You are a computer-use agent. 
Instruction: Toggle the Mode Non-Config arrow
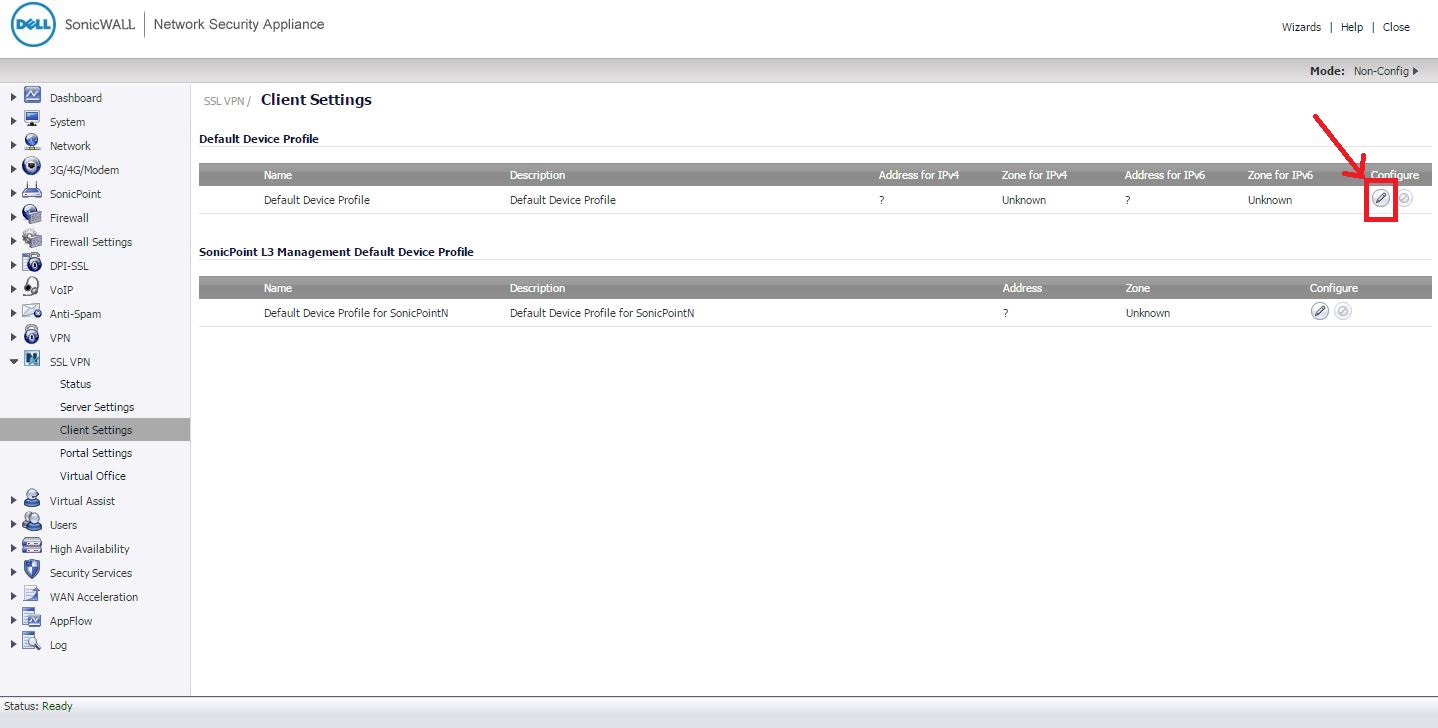tap(1416, 71)
